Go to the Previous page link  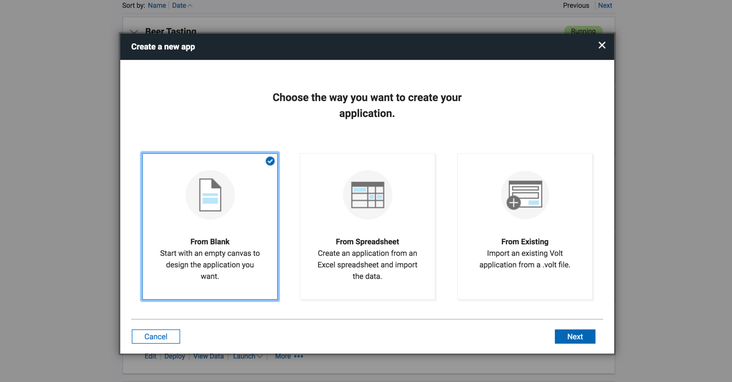(576, 6)
